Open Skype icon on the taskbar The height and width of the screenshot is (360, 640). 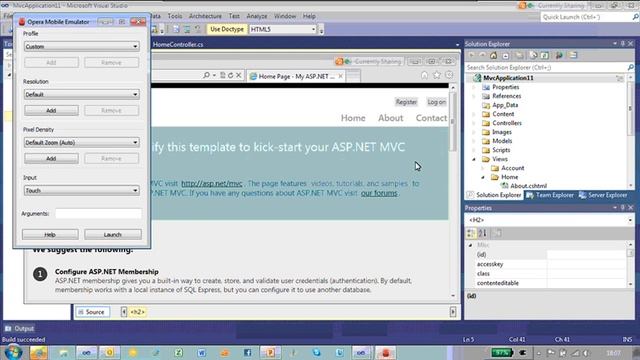pos(316,353)
